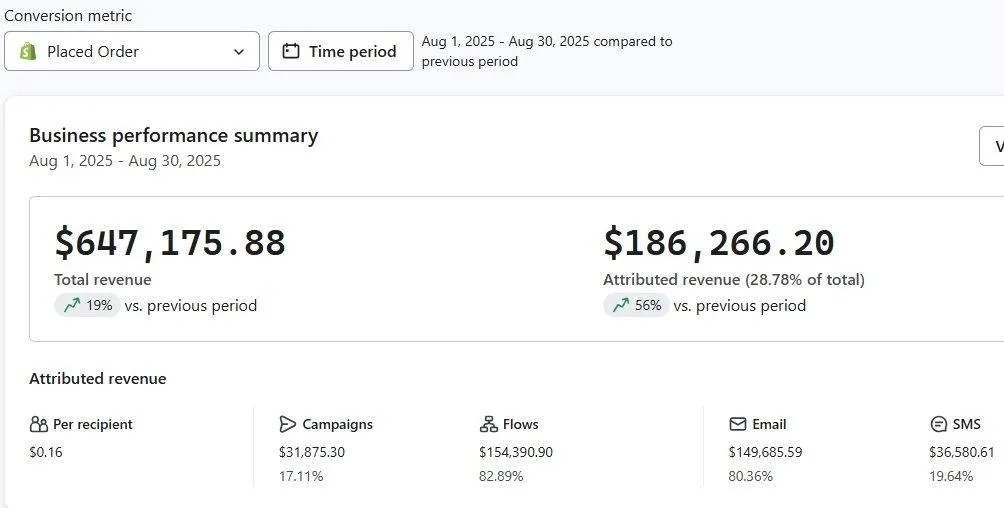Select the $186,266.20 attributed revenue figure
Image resolution: width=1004 pixels, height=508 pixels.
pyautogui.click(x=718, y=243)
